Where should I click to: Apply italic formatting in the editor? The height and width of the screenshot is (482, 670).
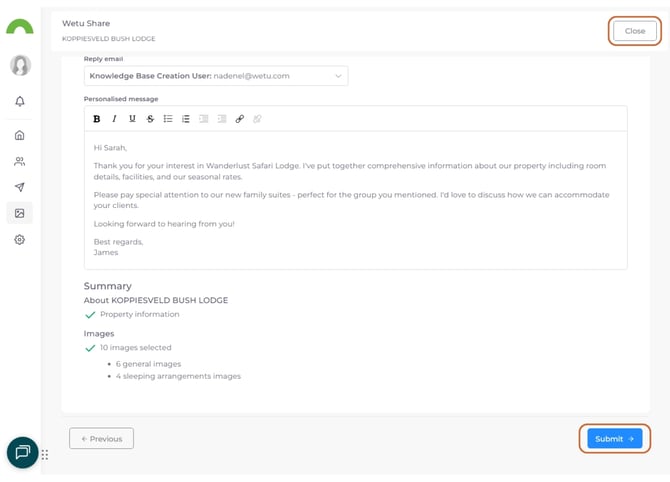coord(114,119)
